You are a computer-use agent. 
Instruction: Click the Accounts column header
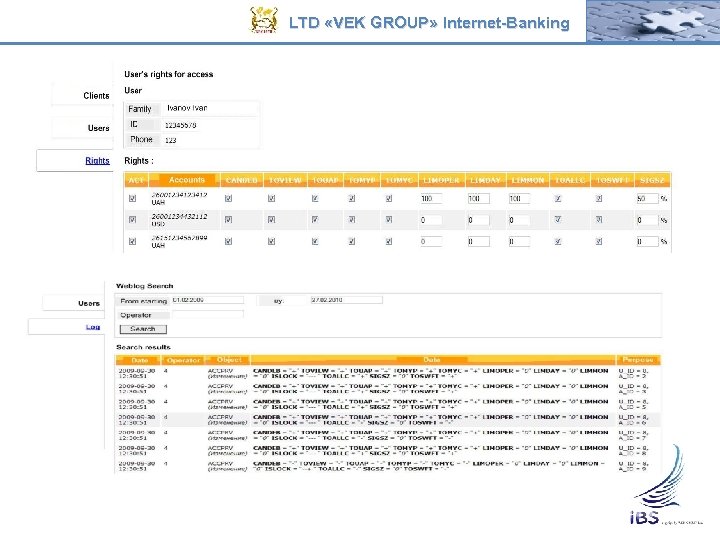(186, 180)
